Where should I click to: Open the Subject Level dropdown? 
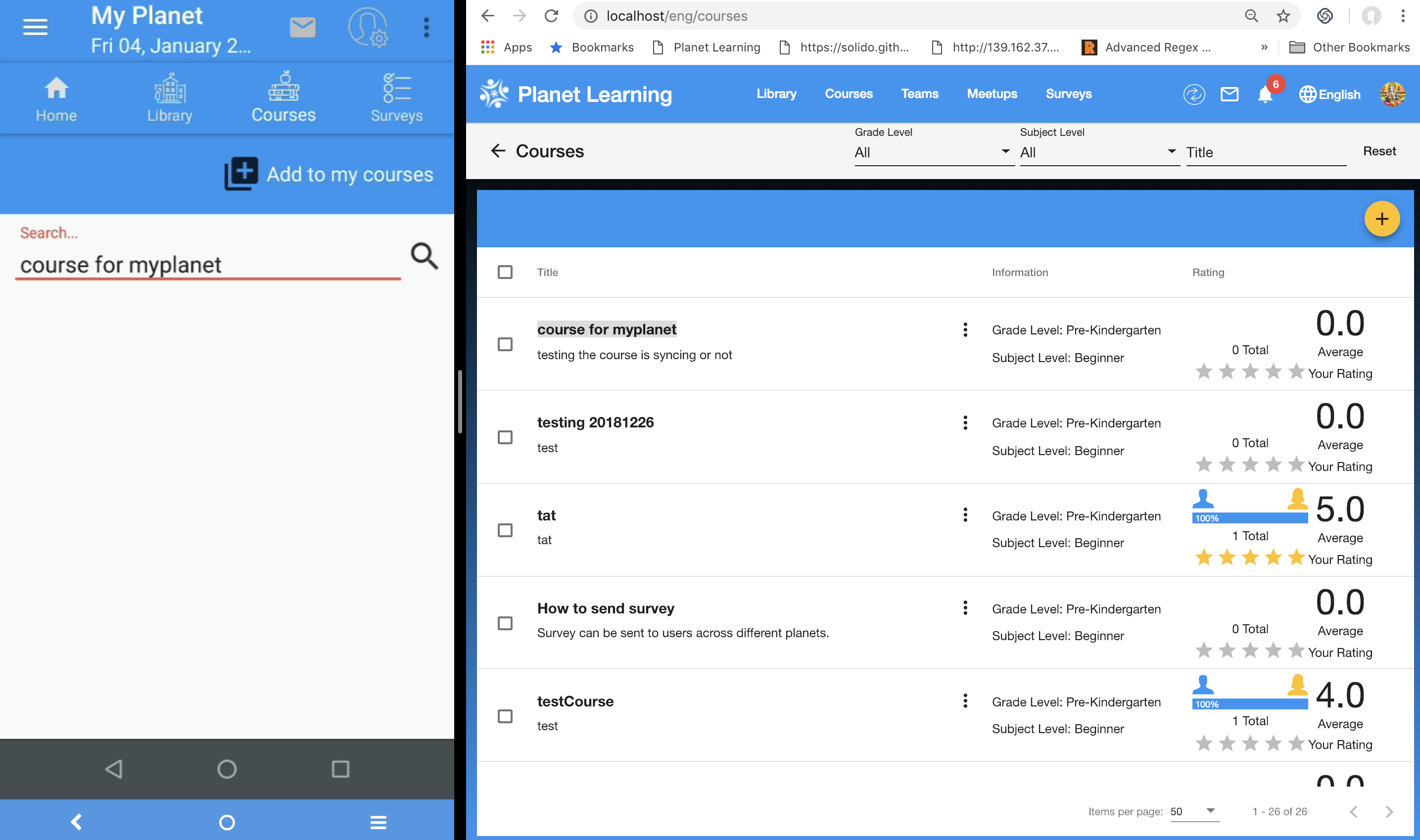(x=1098, y=152)
